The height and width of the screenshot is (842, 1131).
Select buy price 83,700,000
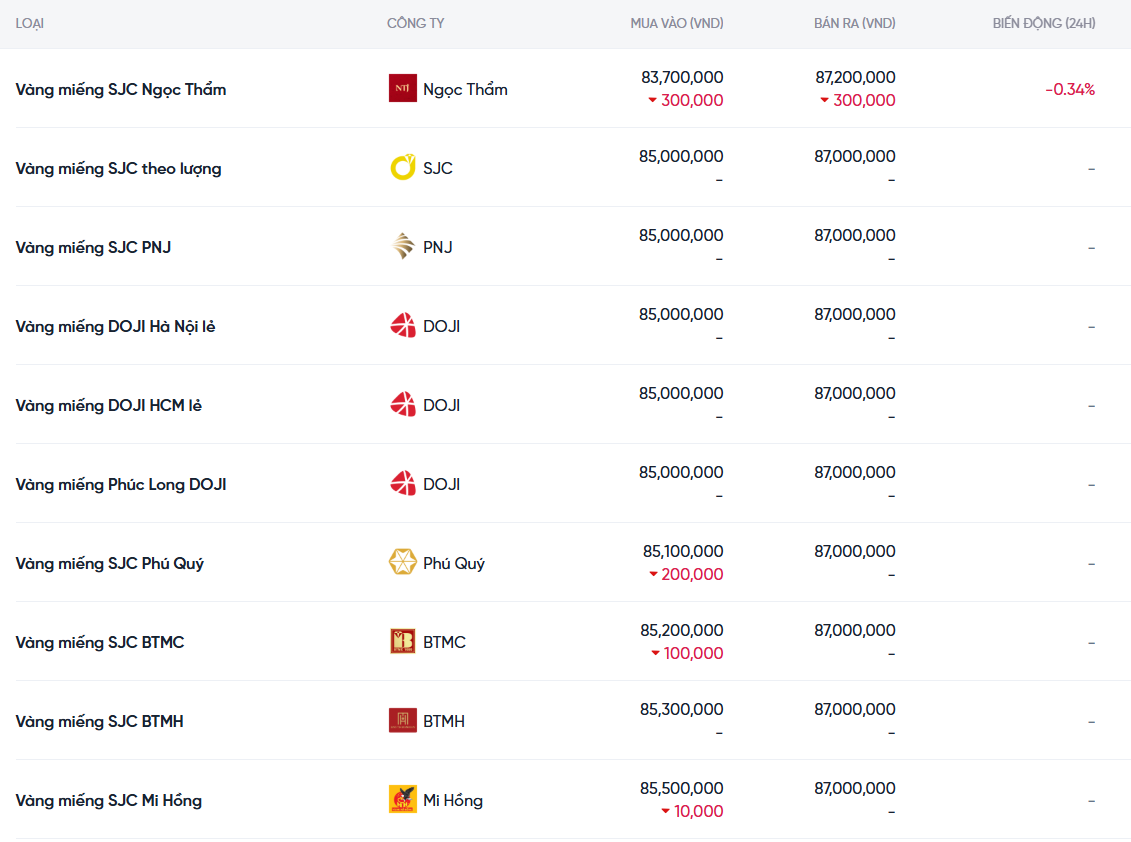tap(682, 77)
